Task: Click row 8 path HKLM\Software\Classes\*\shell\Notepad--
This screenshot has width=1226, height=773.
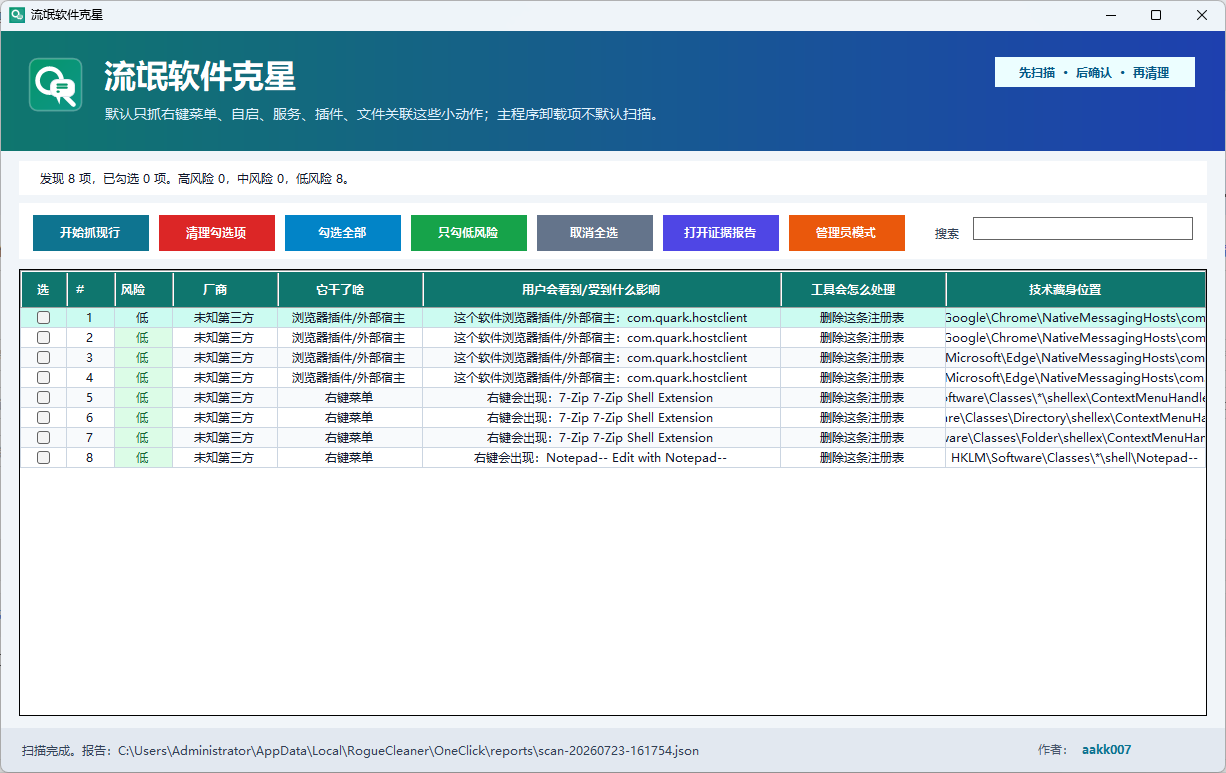Action: pos(1075,458)
